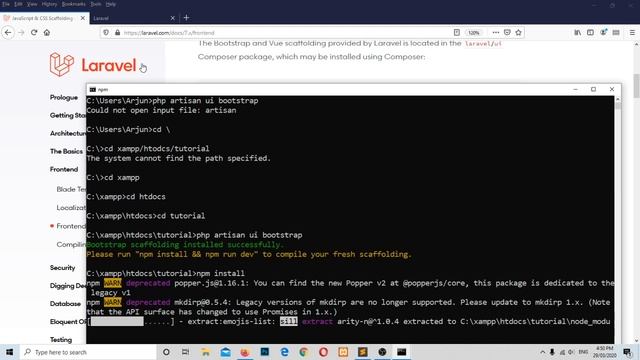Image resolution: width=640 pixels, height=360 pixels.
Task: Open Cortana from the taskbar
Action: tap(166, 352)
